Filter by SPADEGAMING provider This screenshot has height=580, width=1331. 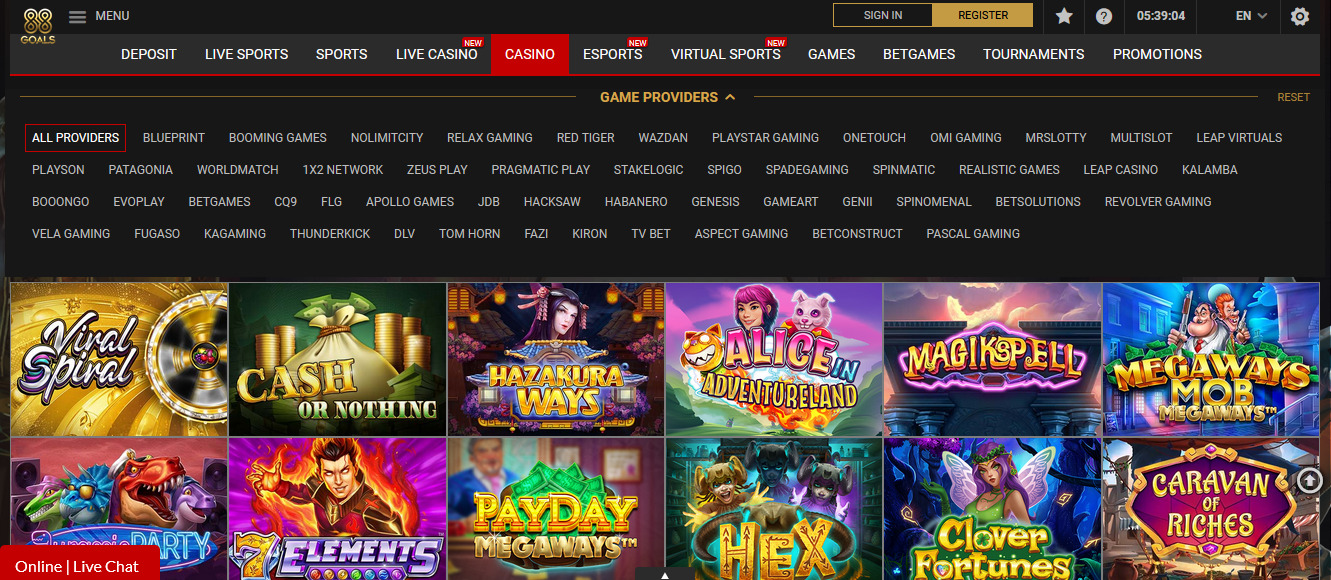pos(807,170)
